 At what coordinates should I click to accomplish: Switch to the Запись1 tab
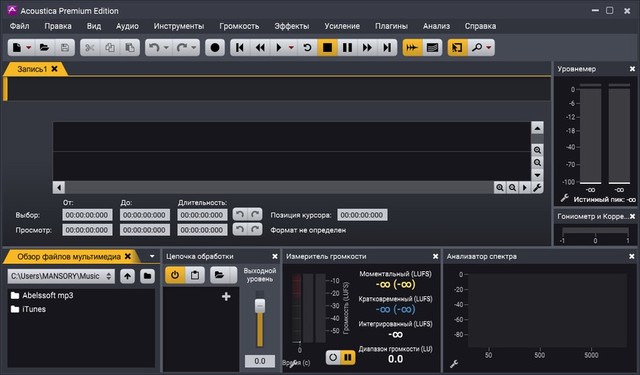coord(32,69)
